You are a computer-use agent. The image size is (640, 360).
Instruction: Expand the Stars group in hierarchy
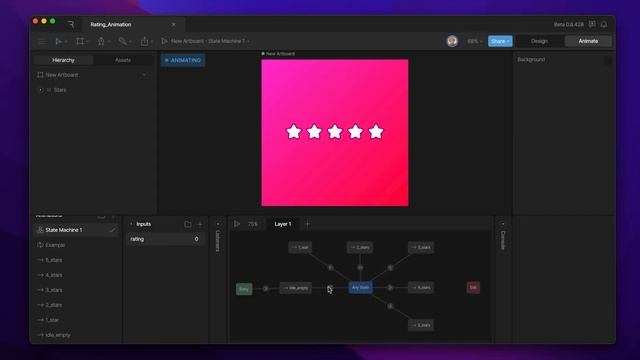[x=40, y=90]
